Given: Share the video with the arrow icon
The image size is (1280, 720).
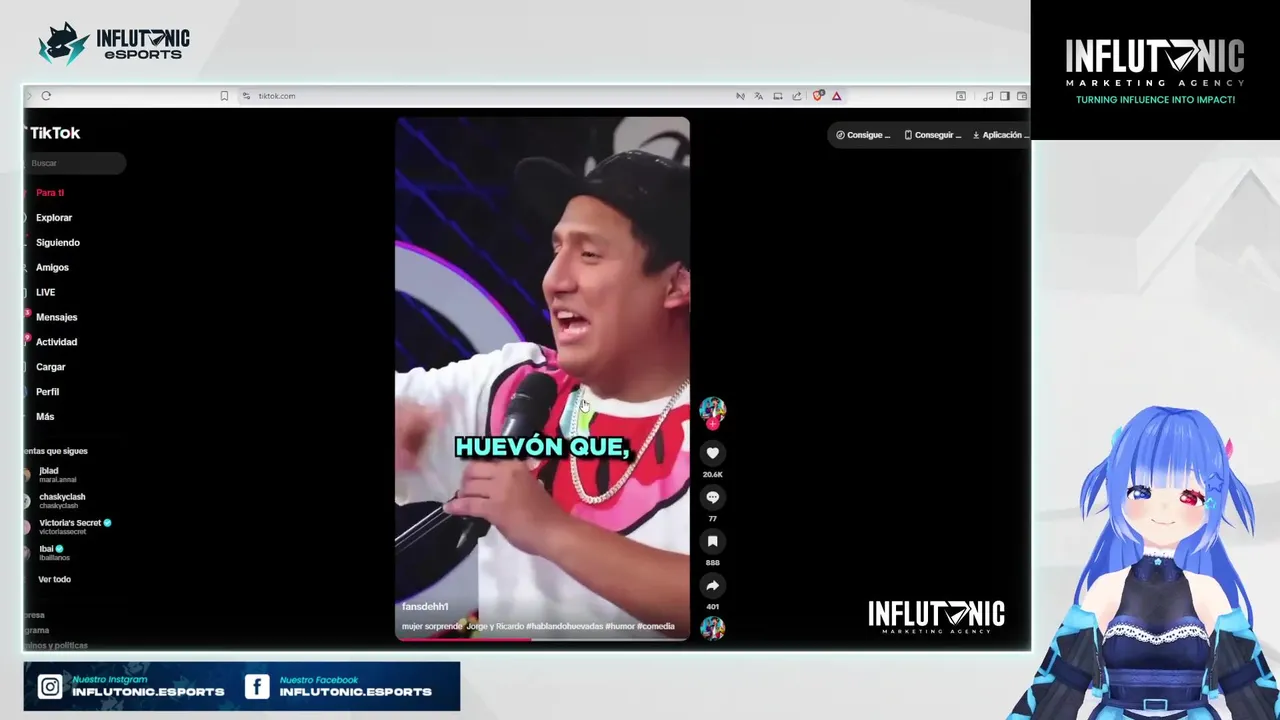Looking at the screenshot, I should (x=712, y=585).
